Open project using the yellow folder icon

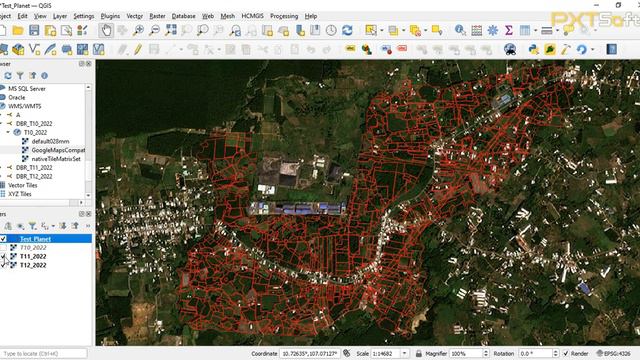[x=18, y=31]
